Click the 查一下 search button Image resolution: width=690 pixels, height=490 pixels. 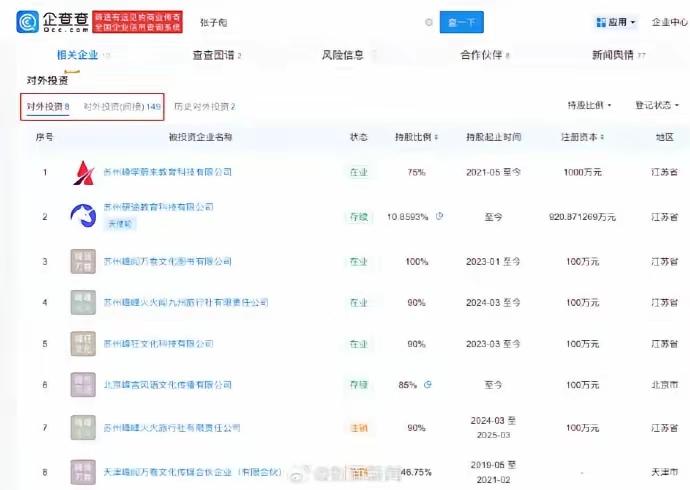(462, 22)
